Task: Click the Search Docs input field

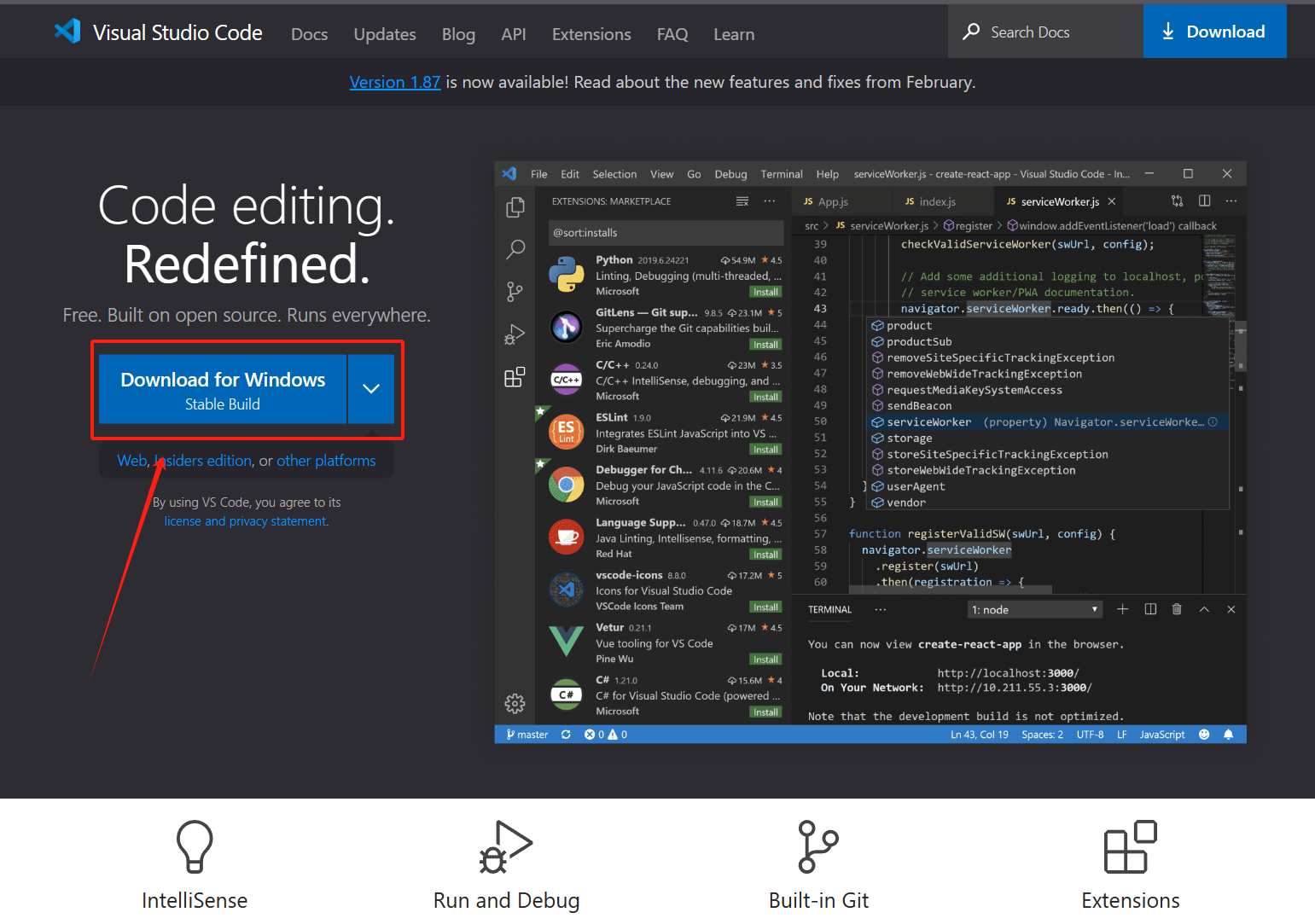Action: tap(1045, 32)
